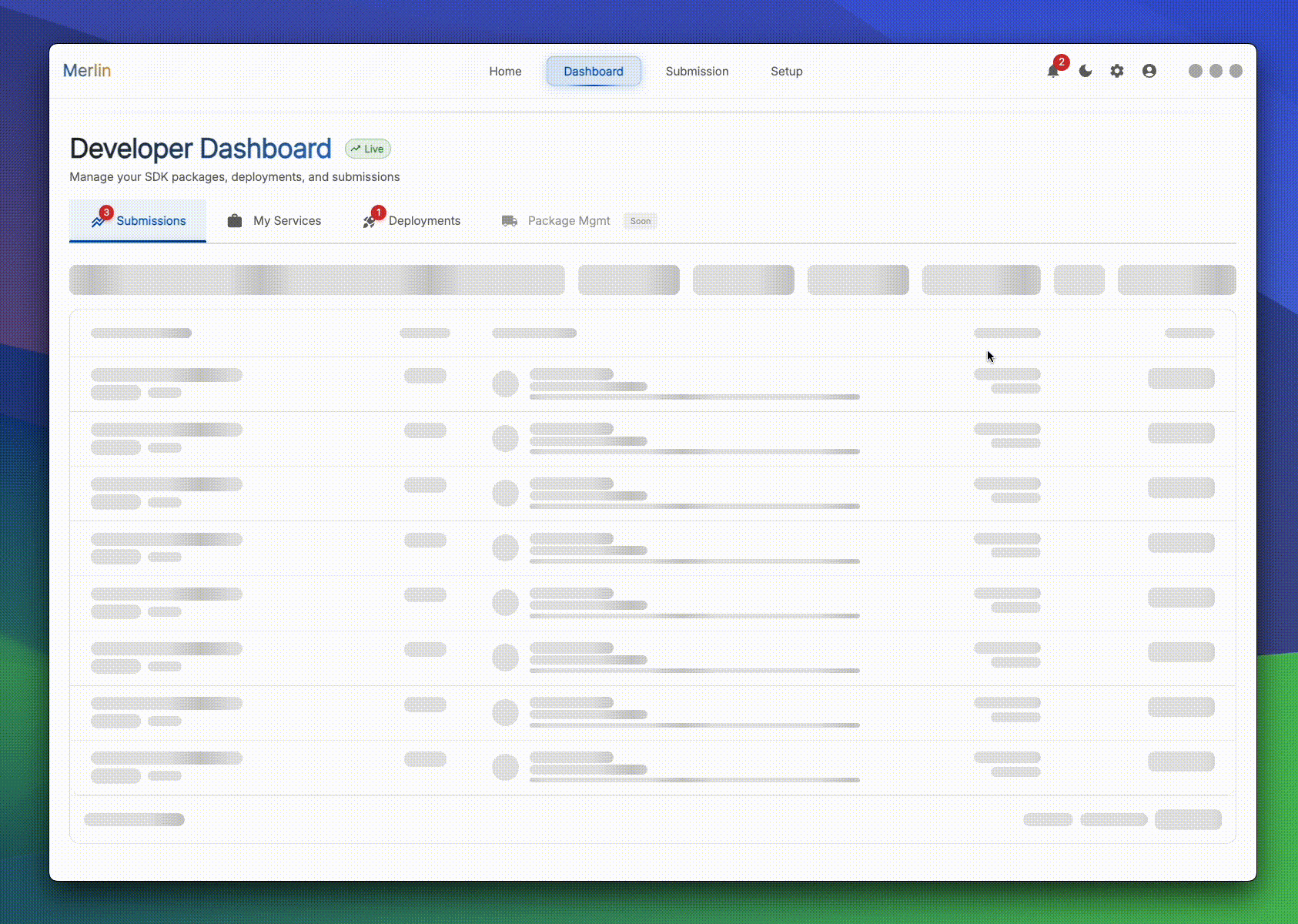
Task: Open the Submission nav page
Action: click(x=697, y=71)
